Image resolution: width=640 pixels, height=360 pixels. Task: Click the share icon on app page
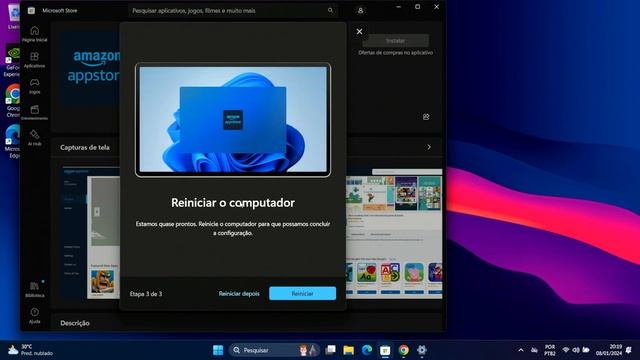426,117
